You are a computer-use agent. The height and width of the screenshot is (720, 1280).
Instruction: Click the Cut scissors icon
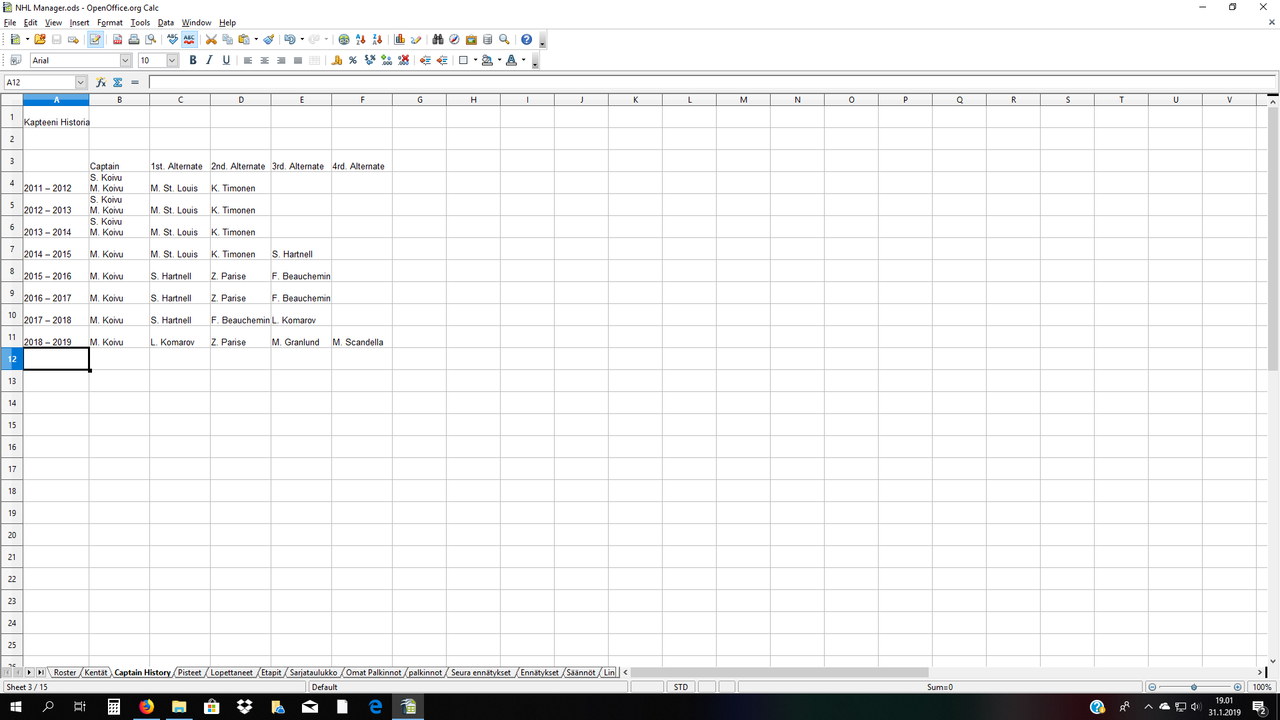211,39
